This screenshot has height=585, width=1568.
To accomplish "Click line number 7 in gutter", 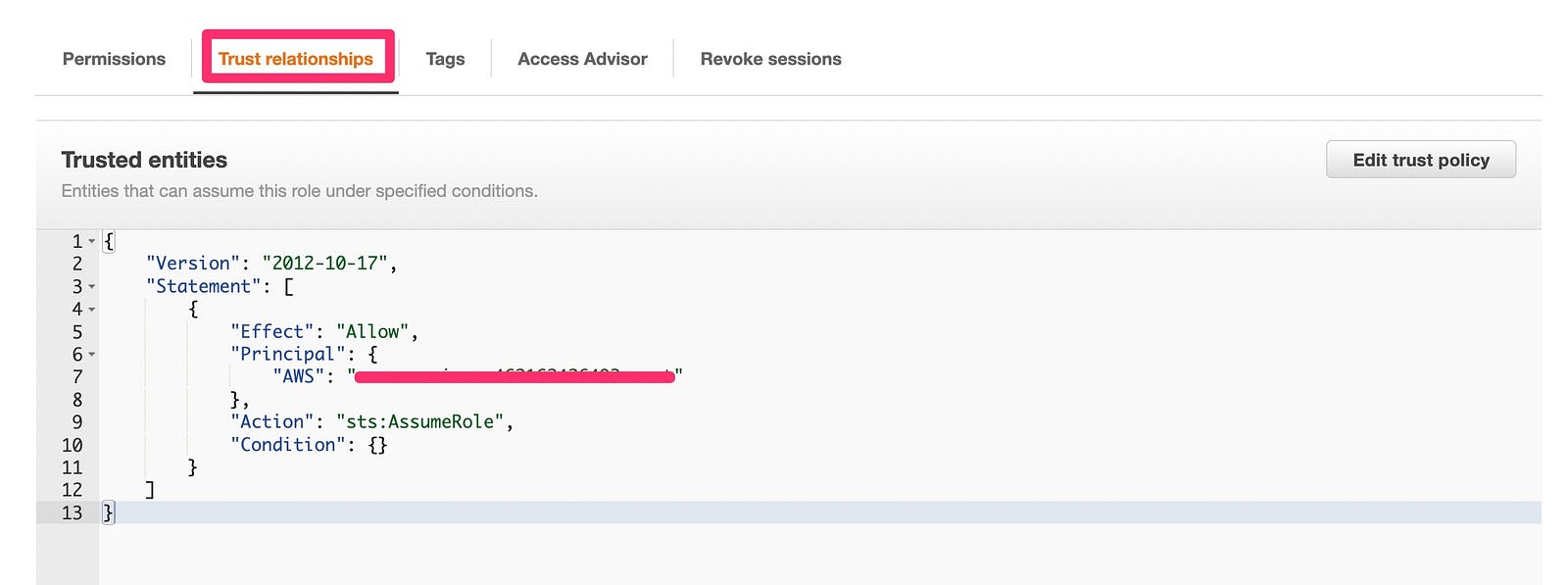I will coord(76,377).
